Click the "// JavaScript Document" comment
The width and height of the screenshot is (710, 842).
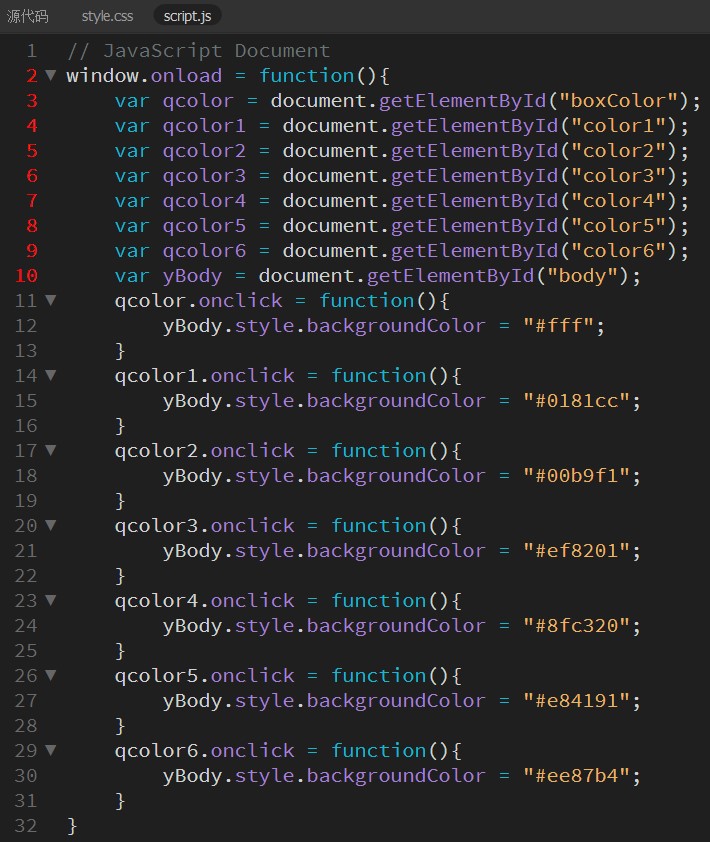(198, 51)
